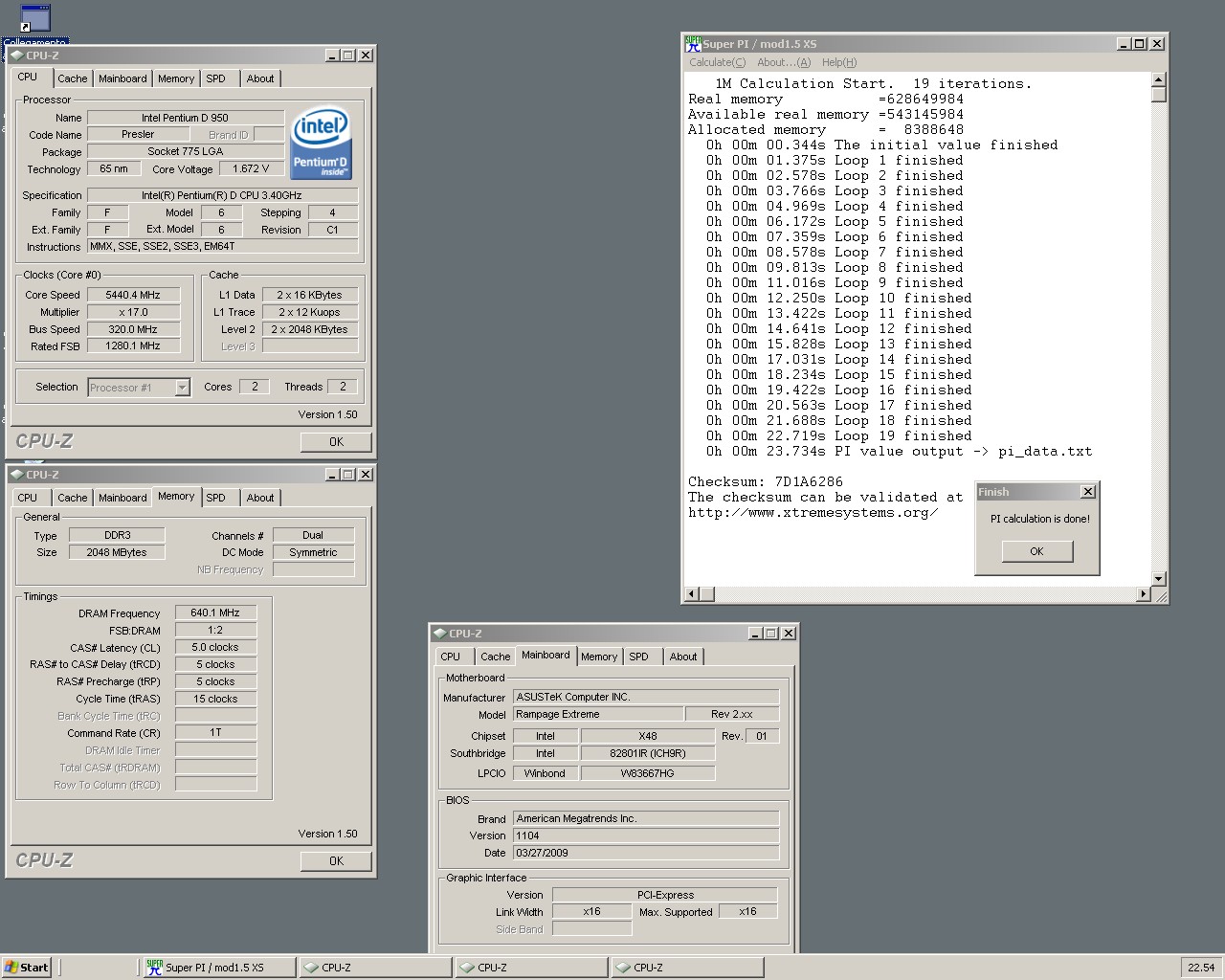Image resolution: width=1225 pixels, height=980 pixels.
Task: Click the Start button in taskbar
Action: 27,968
